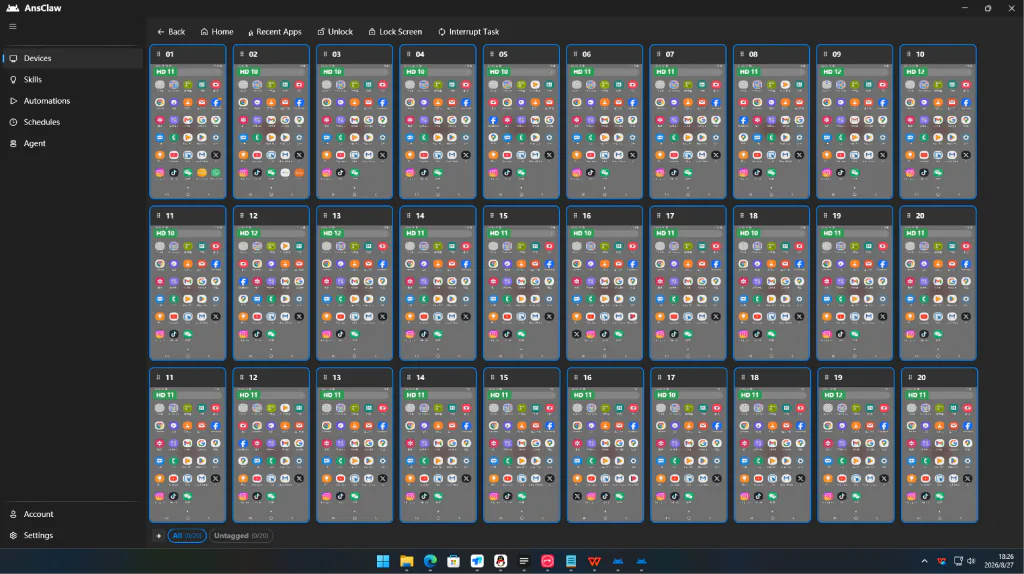The width and height of the screenshot is (1024, 574).
Task: Click Unlock in the toolbar
Action: [x=335, y=31]
